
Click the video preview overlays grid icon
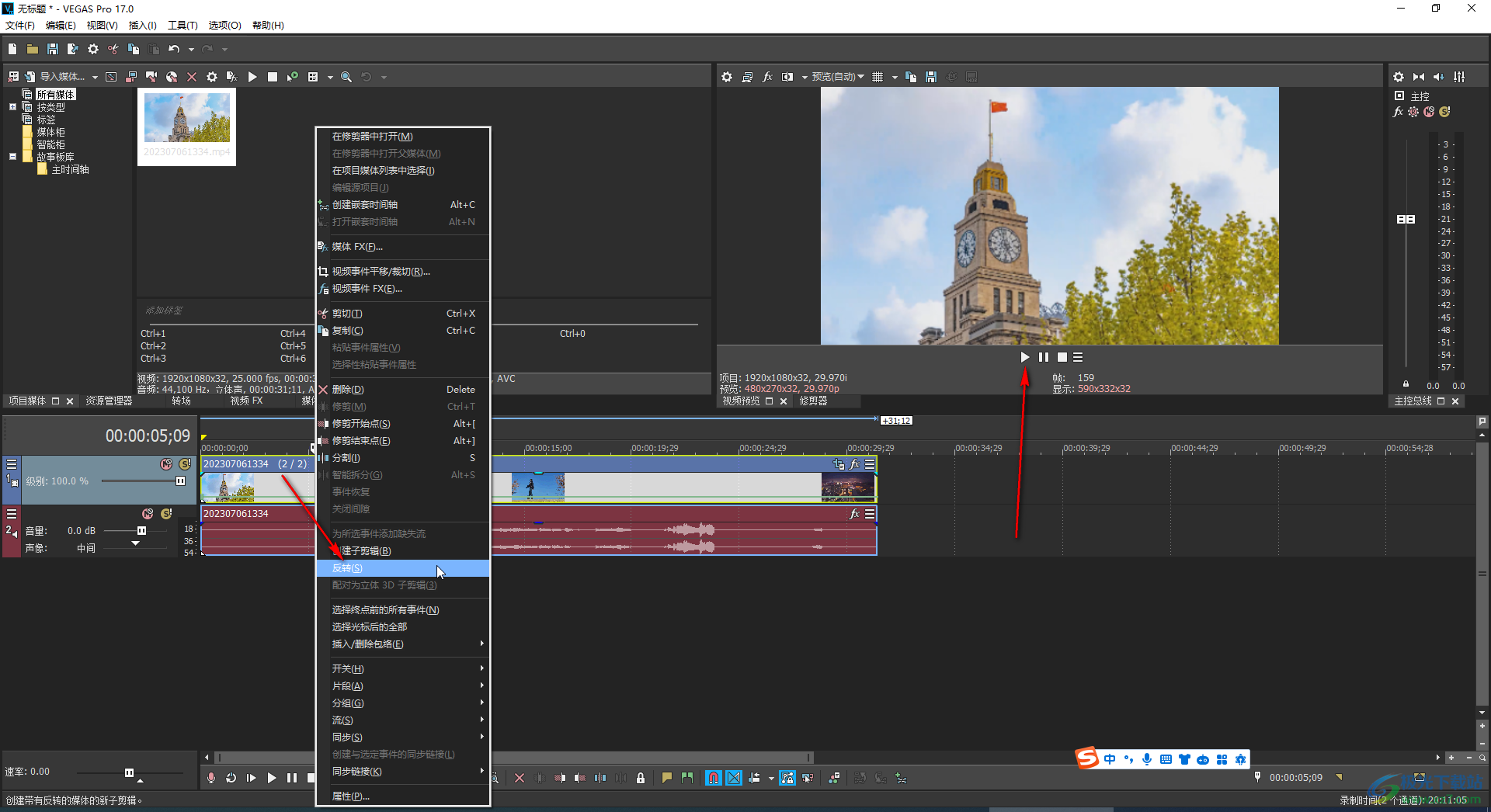(878, 77)
